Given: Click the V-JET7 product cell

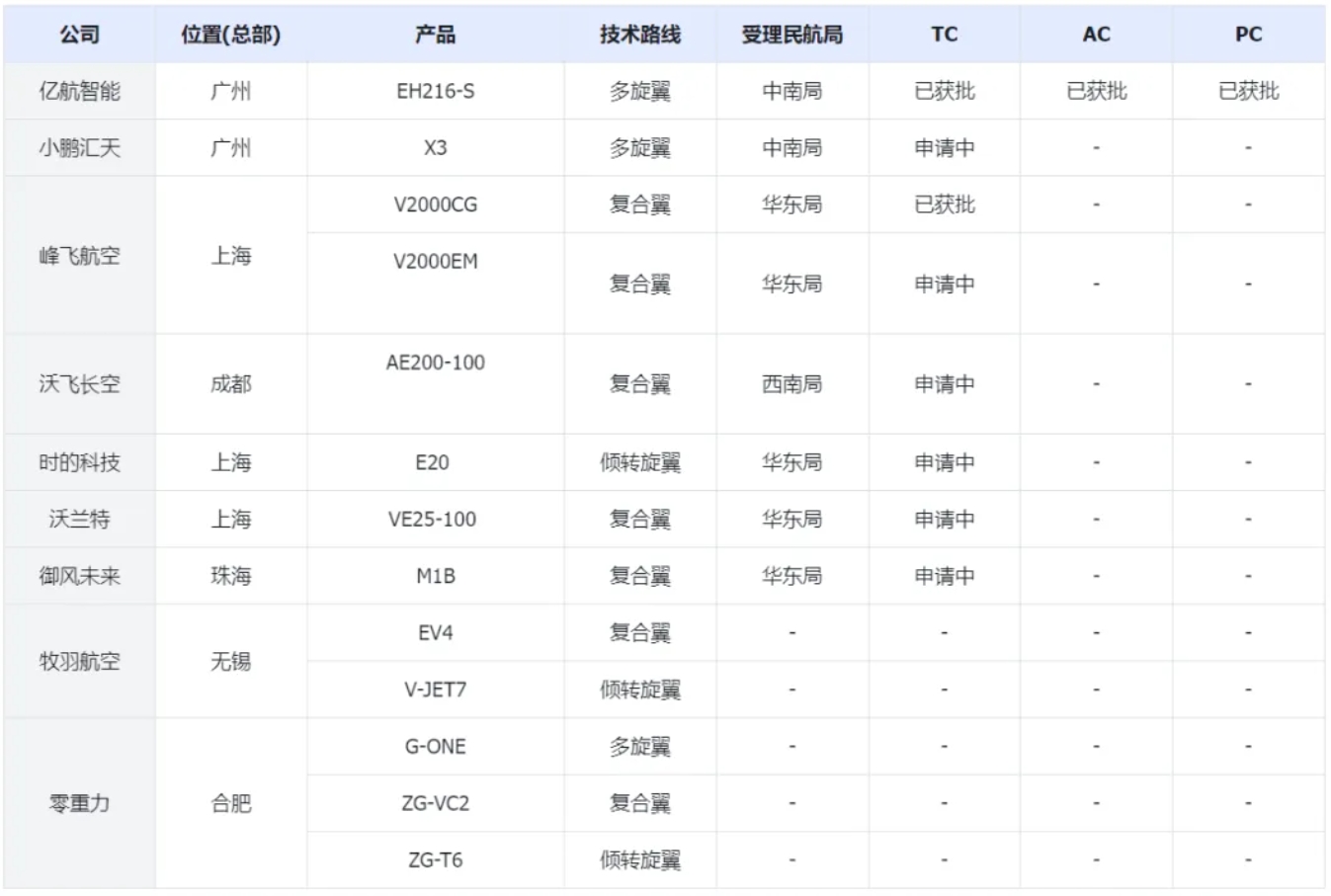Looking at the screenshot, I should (436, 690).
